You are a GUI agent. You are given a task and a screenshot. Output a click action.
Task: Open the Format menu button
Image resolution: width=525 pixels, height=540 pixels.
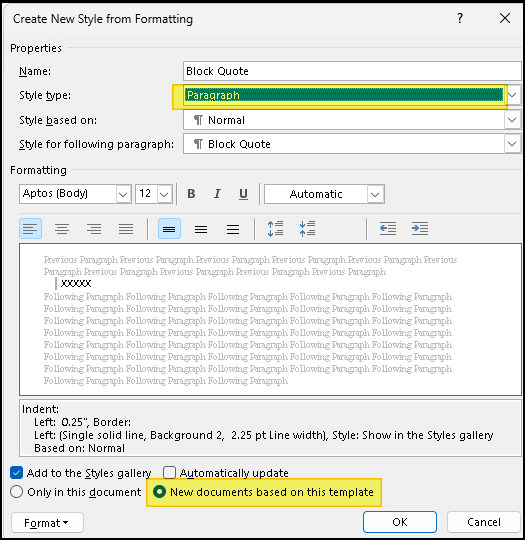coord(48,523)
